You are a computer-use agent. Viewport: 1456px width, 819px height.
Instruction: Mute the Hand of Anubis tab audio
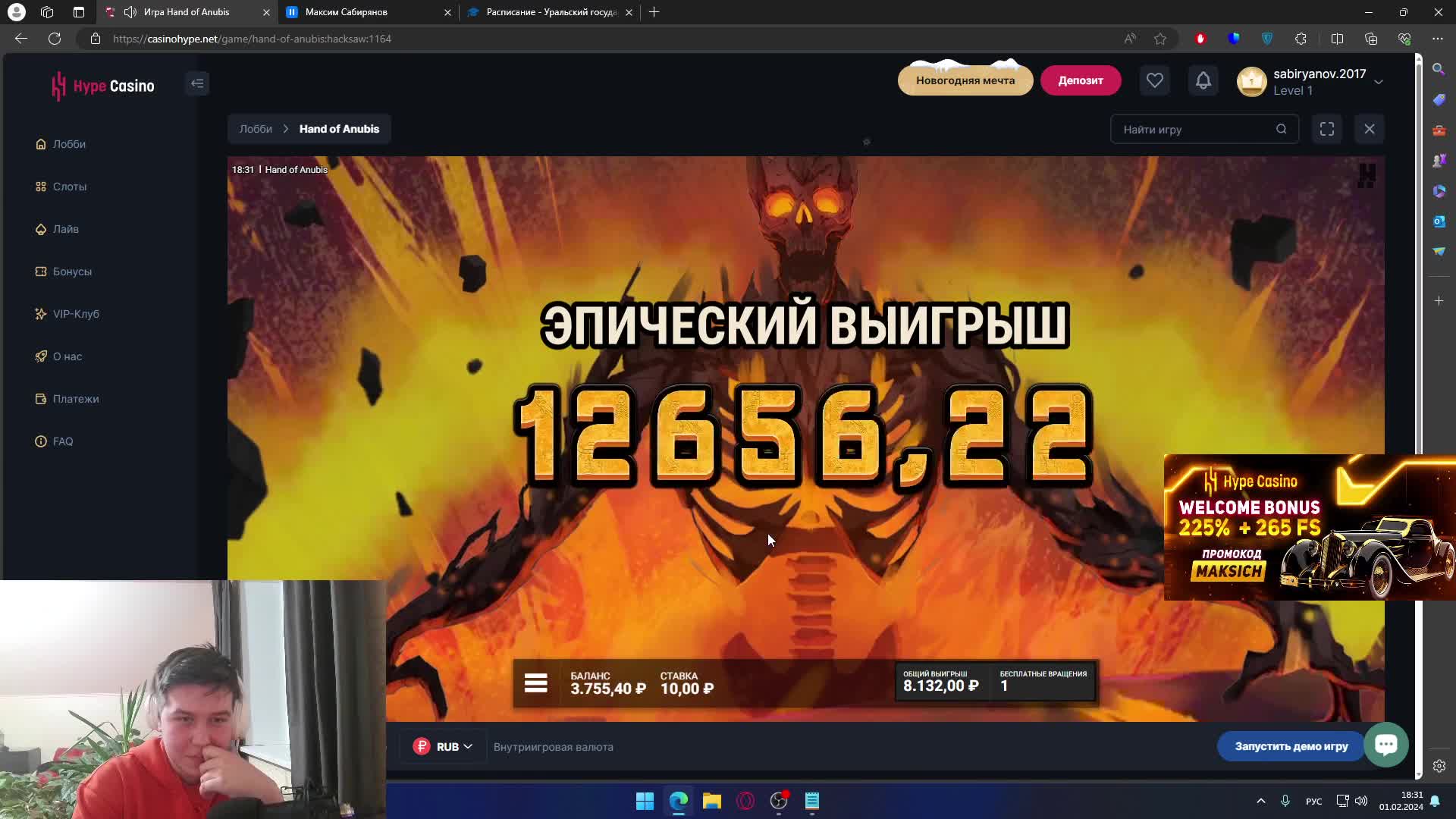coord(130,12)
